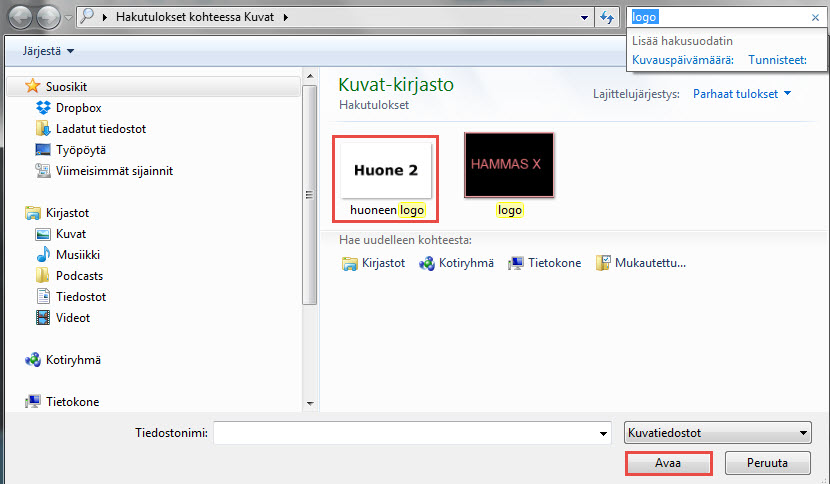Expand the Kuvatiedostot file type combo box
This screenshot has width=830, height=484.
tap(718, 433)
